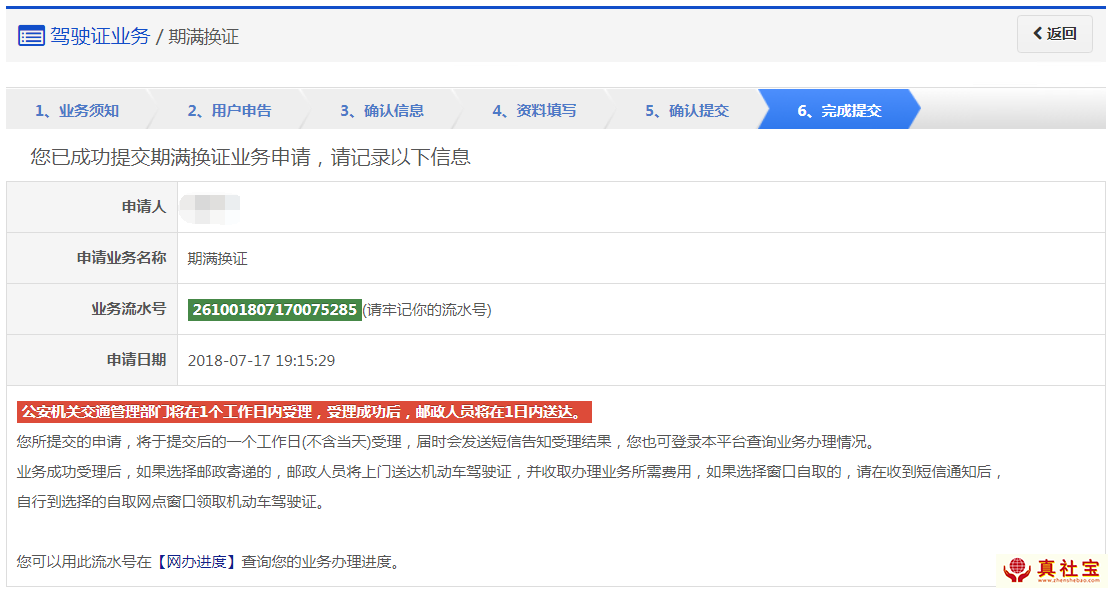1113x593 pixels.
Task: Click the 驾驶证业务 header title
Action: click(x=99, y=37)
